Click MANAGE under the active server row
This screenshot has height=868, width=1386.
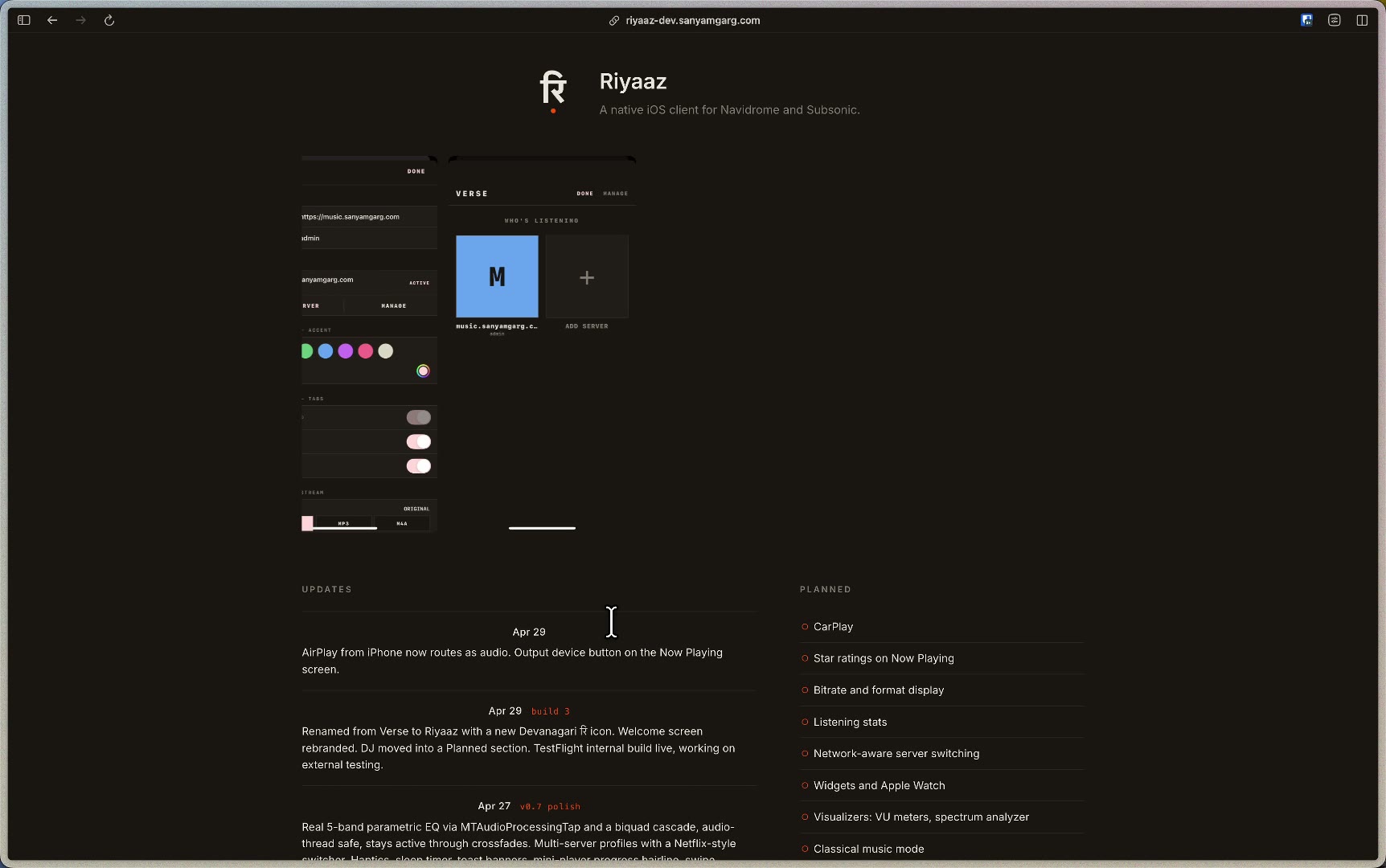(x=394, y=306)
